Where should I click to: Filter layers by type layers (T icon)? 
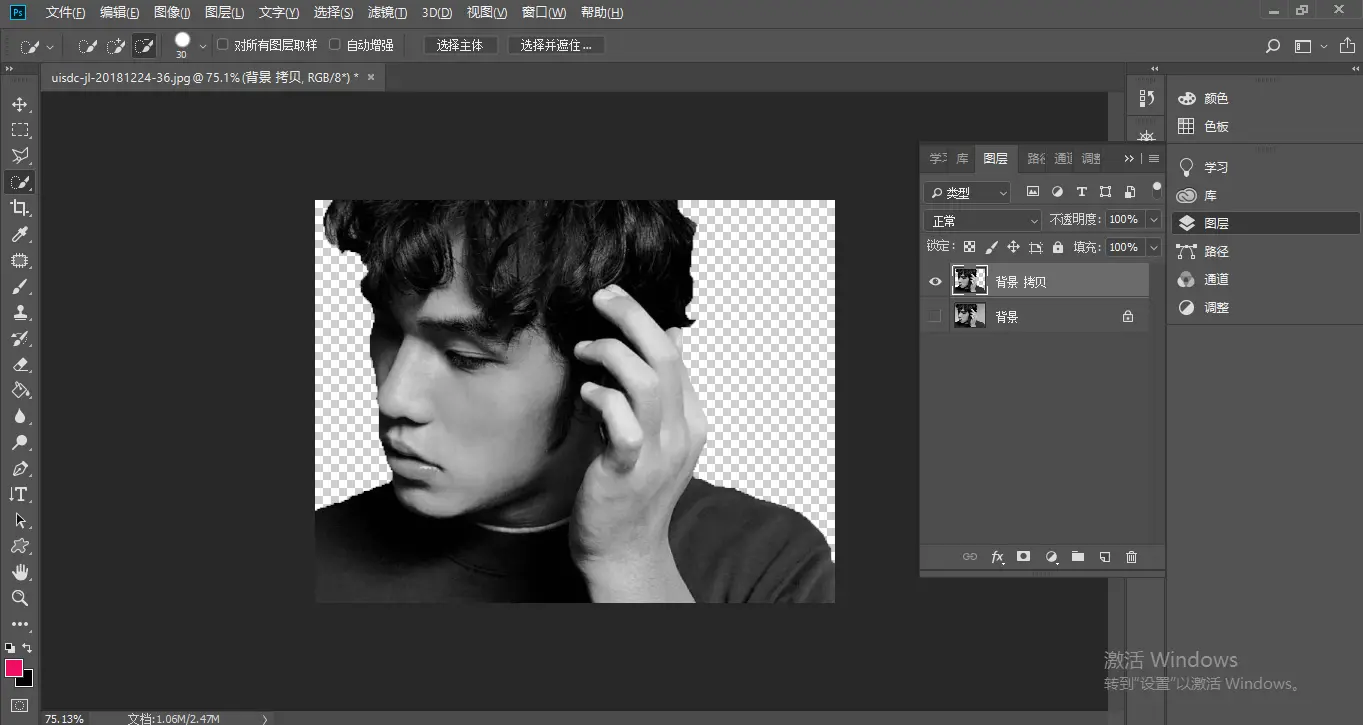tap(1081, 192)
